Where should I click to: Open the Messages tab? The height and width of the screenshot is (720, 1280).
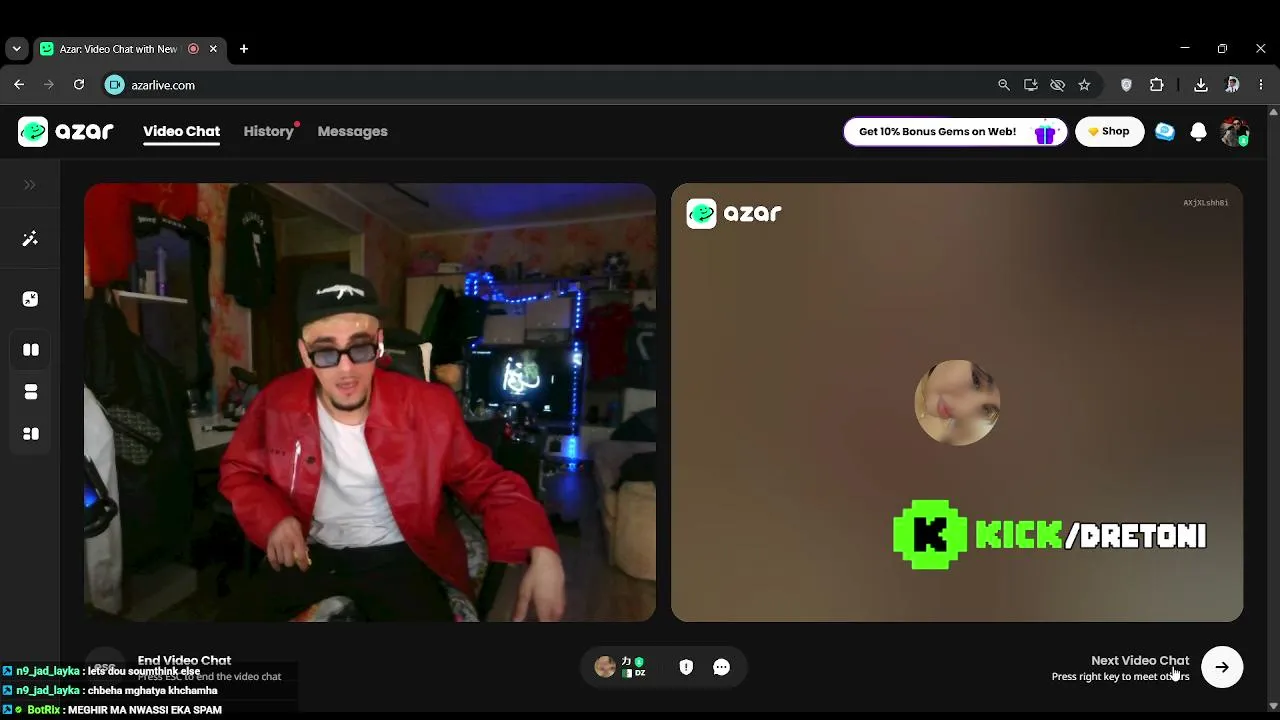pos(352,131)
